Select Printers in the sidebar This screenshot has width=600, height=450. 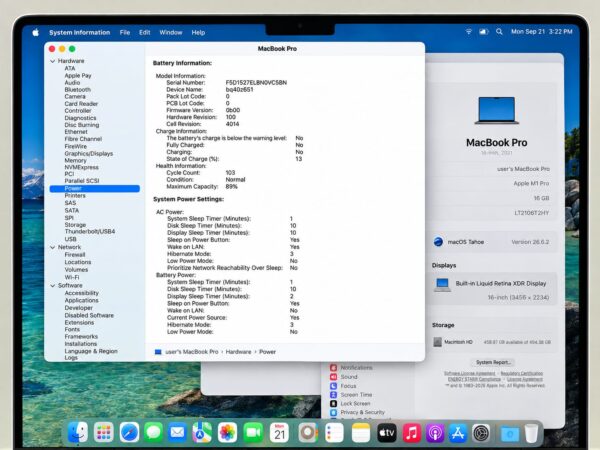click(75, 196)
